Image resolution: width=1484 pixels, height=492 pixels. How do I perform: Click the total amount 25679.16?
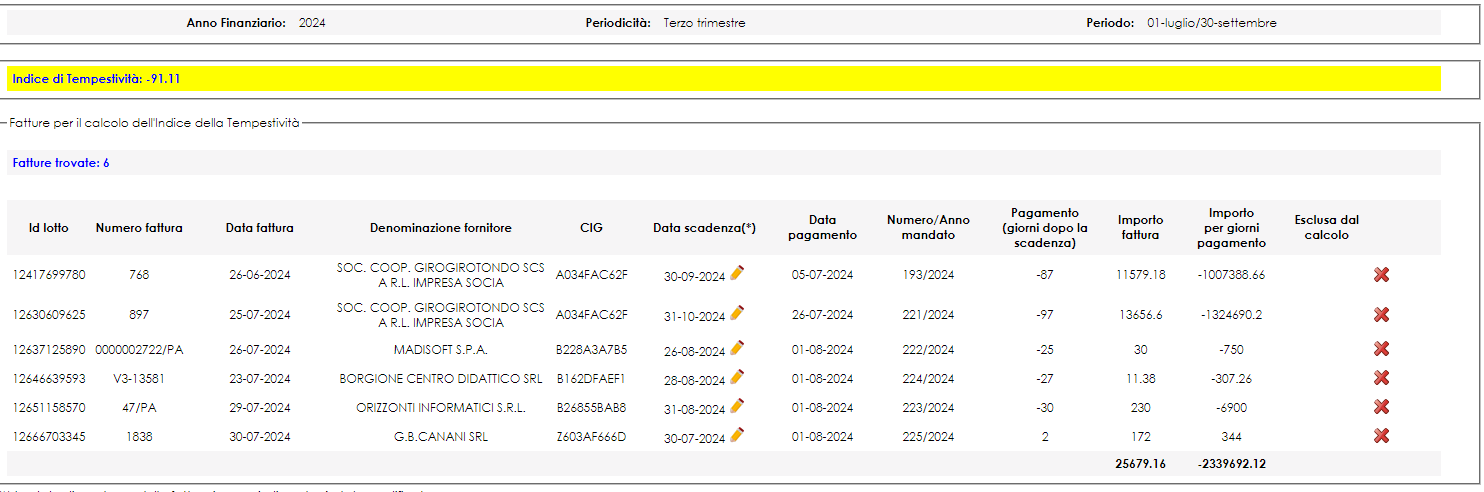point(1140,464)
